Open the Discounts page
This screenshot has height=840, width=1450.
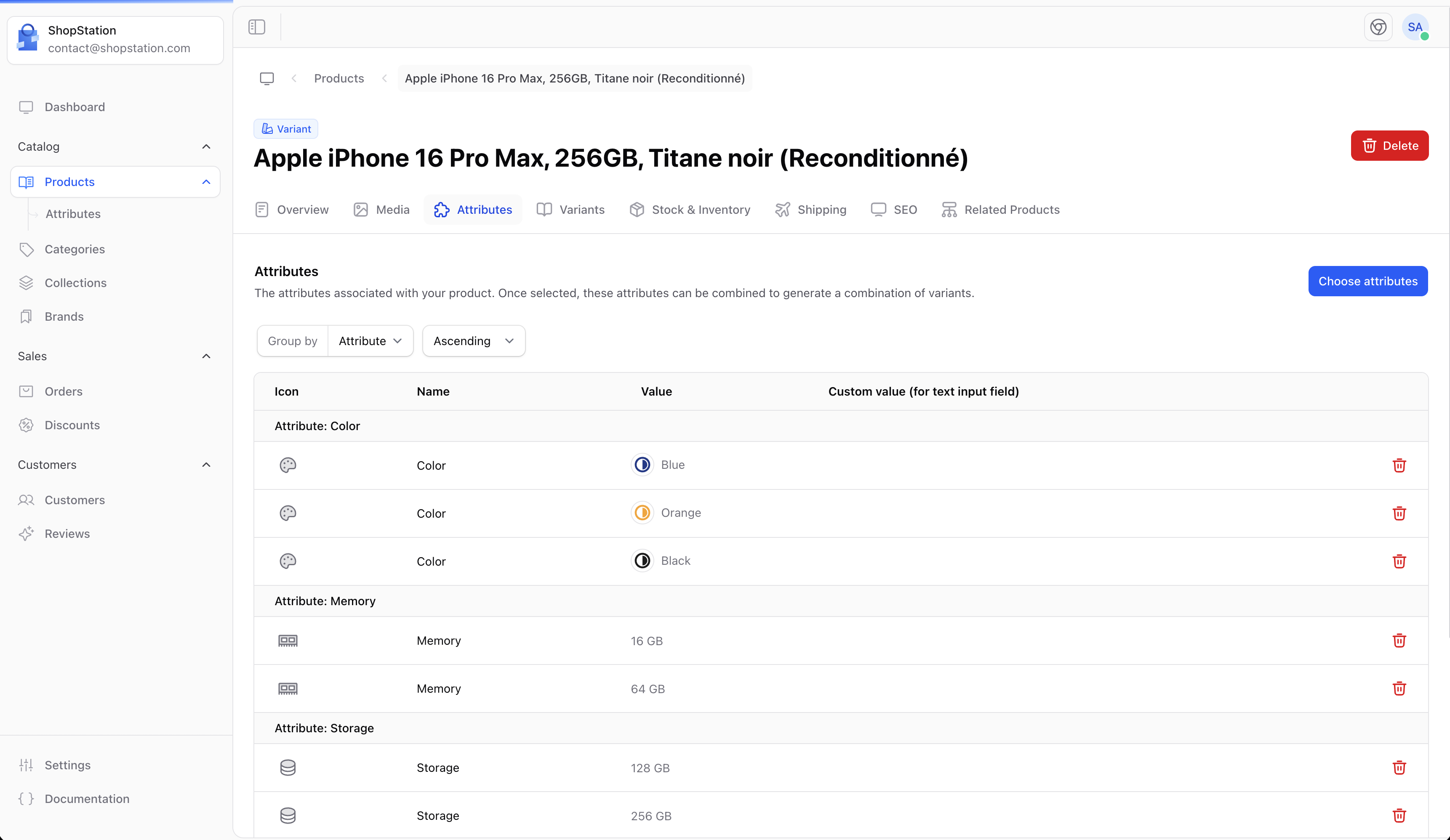[x=72, y=425]
